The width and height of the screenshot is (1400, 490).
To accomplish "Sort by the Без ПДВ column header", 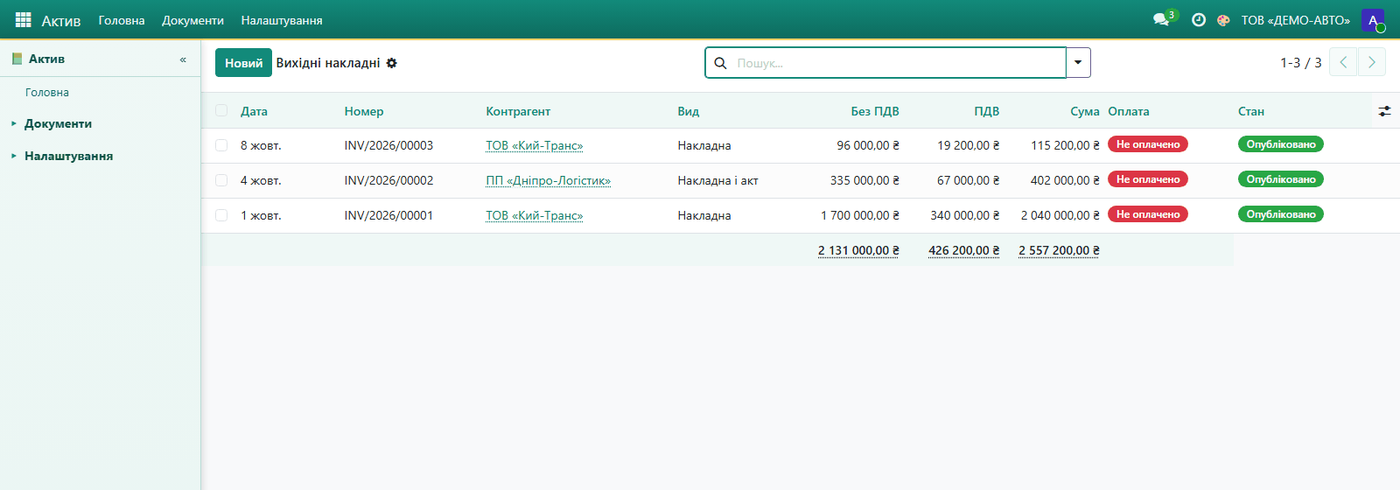I will tap(873, 111).
